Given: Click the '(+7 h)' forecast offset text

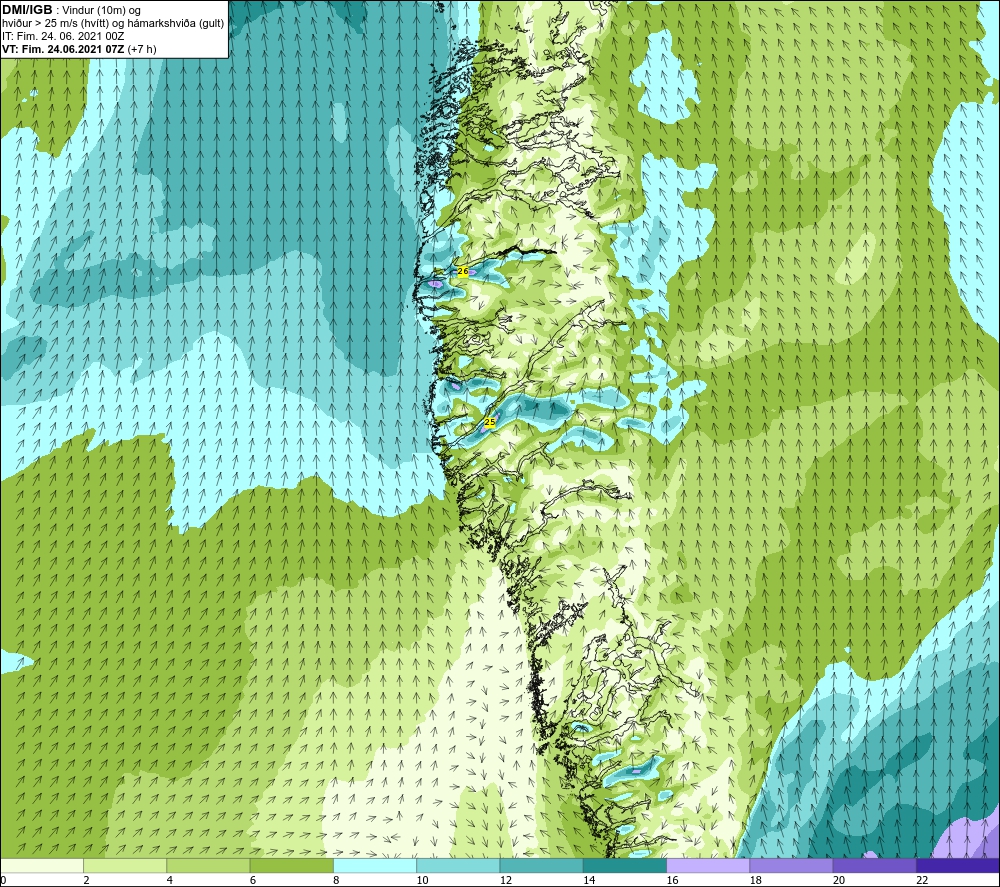Looking at the screenshot, I should (142, 49).
